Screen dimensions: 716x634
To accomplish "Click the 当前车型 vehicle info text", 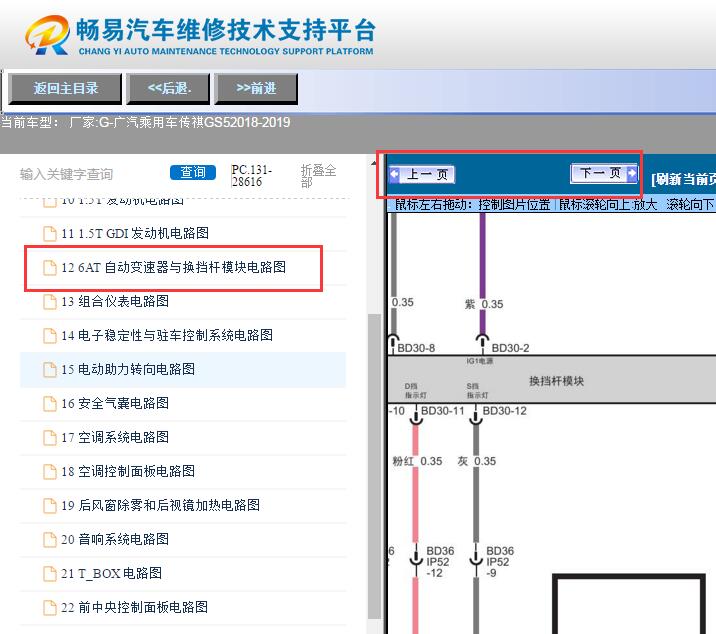I will [x=145, y=122].
